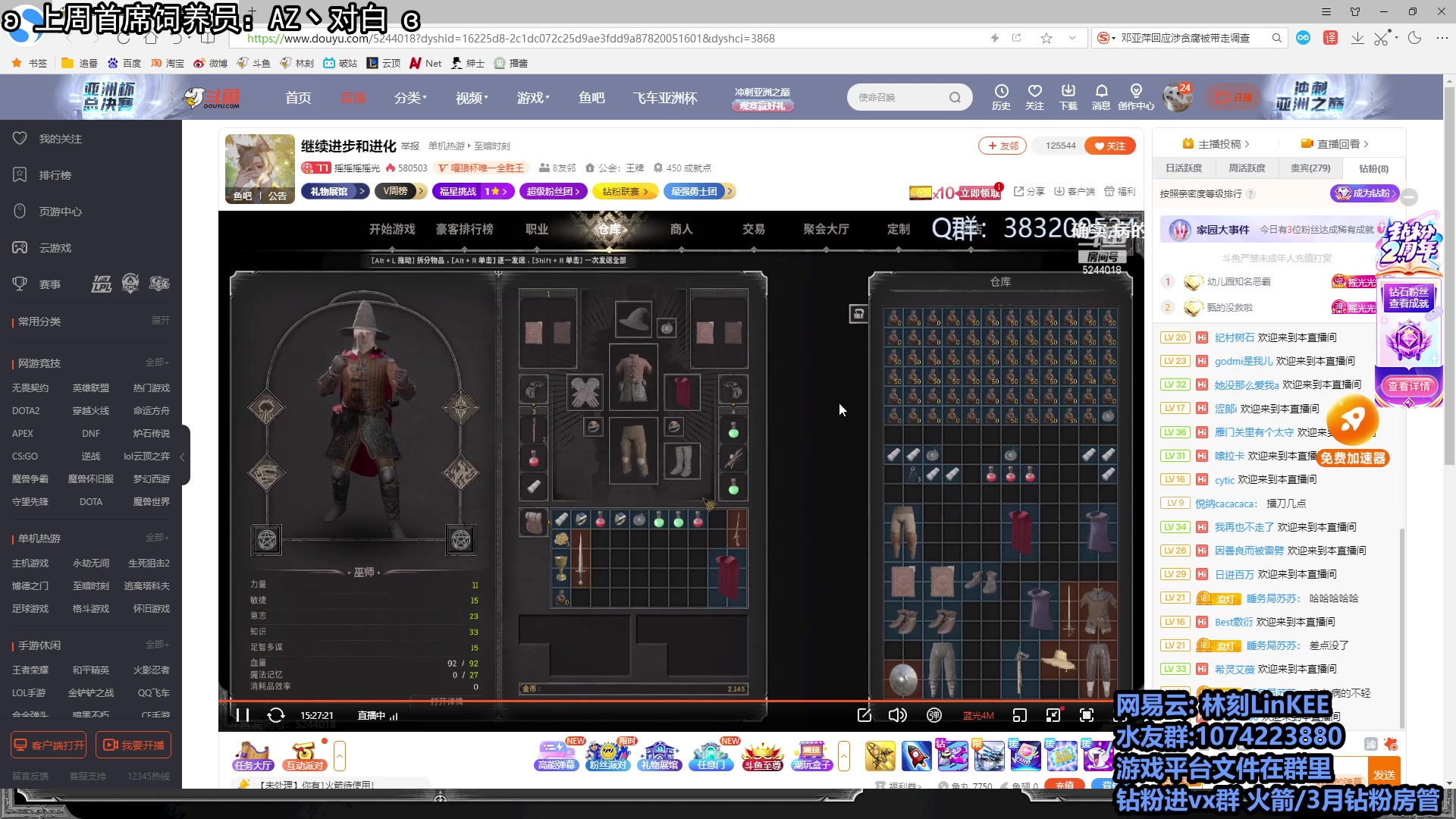The height and width of the screenshot is (819, 1456).
Task: Open the 直播 nav tab
Action: pyautogui.click(x=353, y=98)
